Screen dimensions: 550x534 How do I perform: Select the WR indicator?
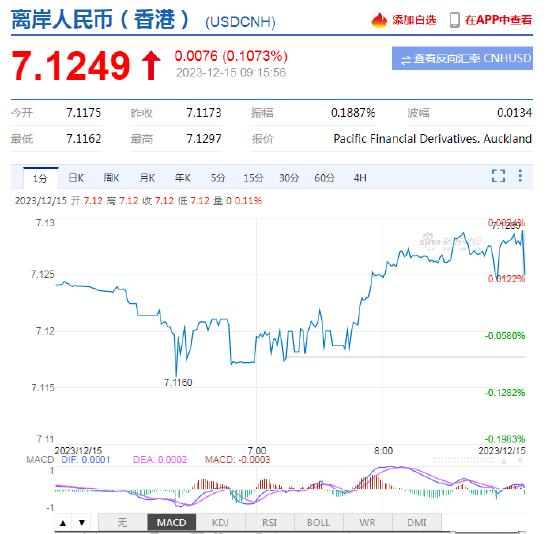click(368, 523)
